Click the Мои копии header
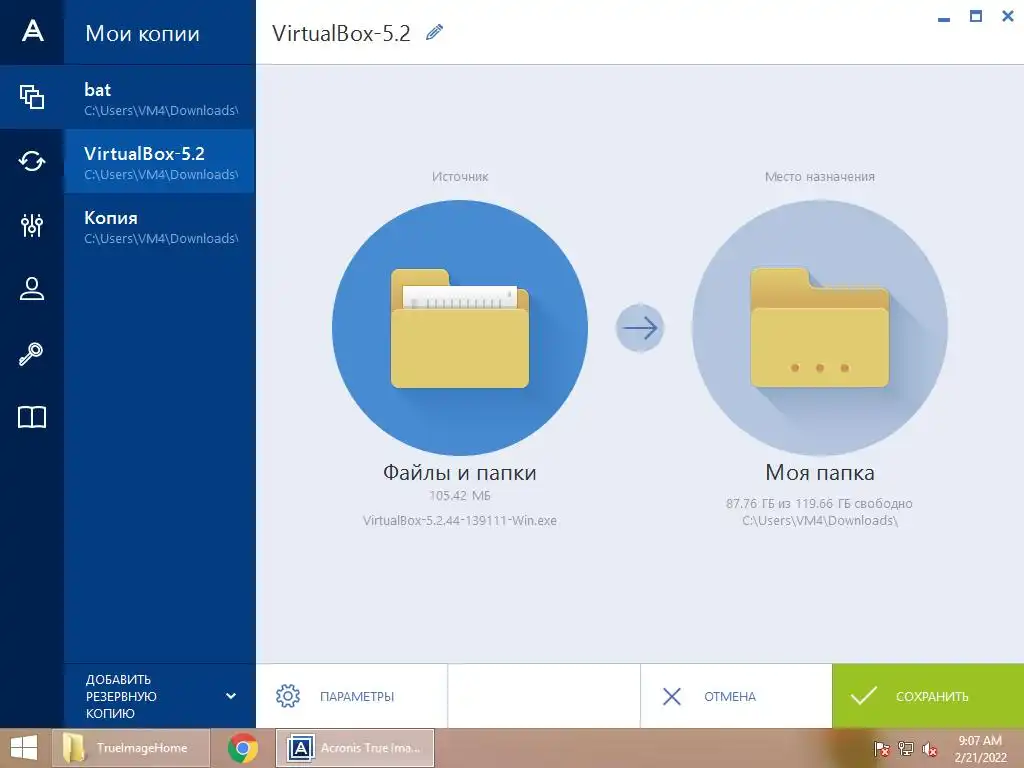Viewport: 1024px width, 768px height. click(142, 33)
